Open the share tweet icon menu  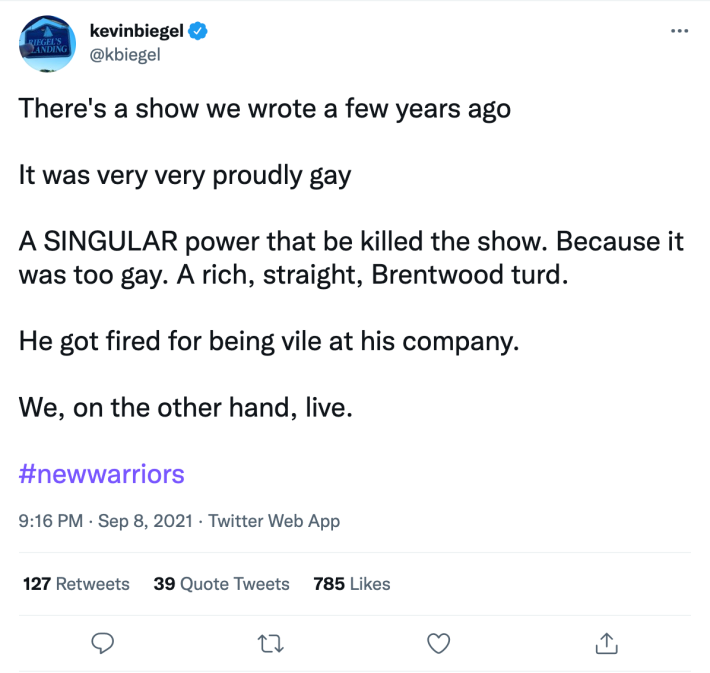click(605, 642)
